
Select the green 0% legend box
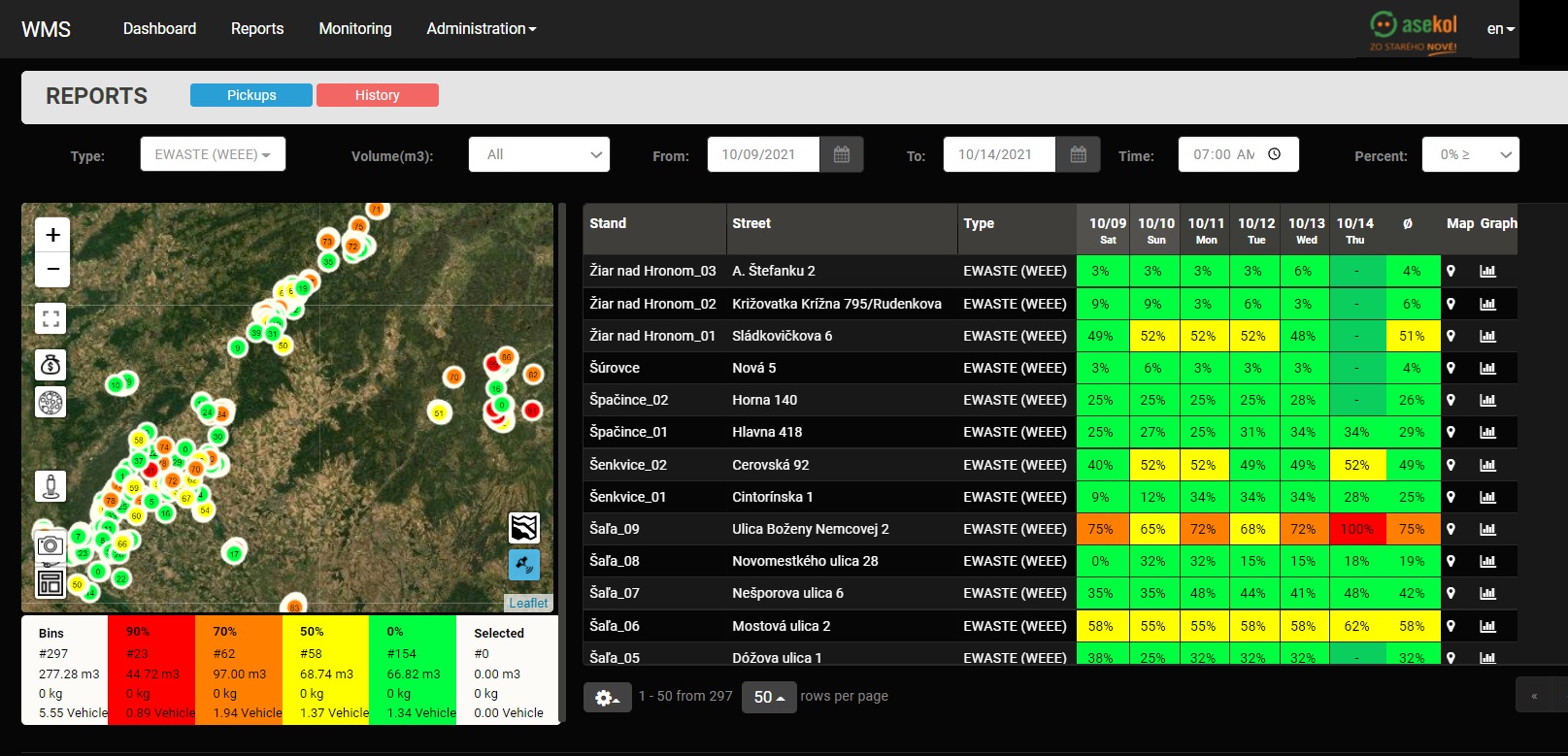tap(413, 671)
